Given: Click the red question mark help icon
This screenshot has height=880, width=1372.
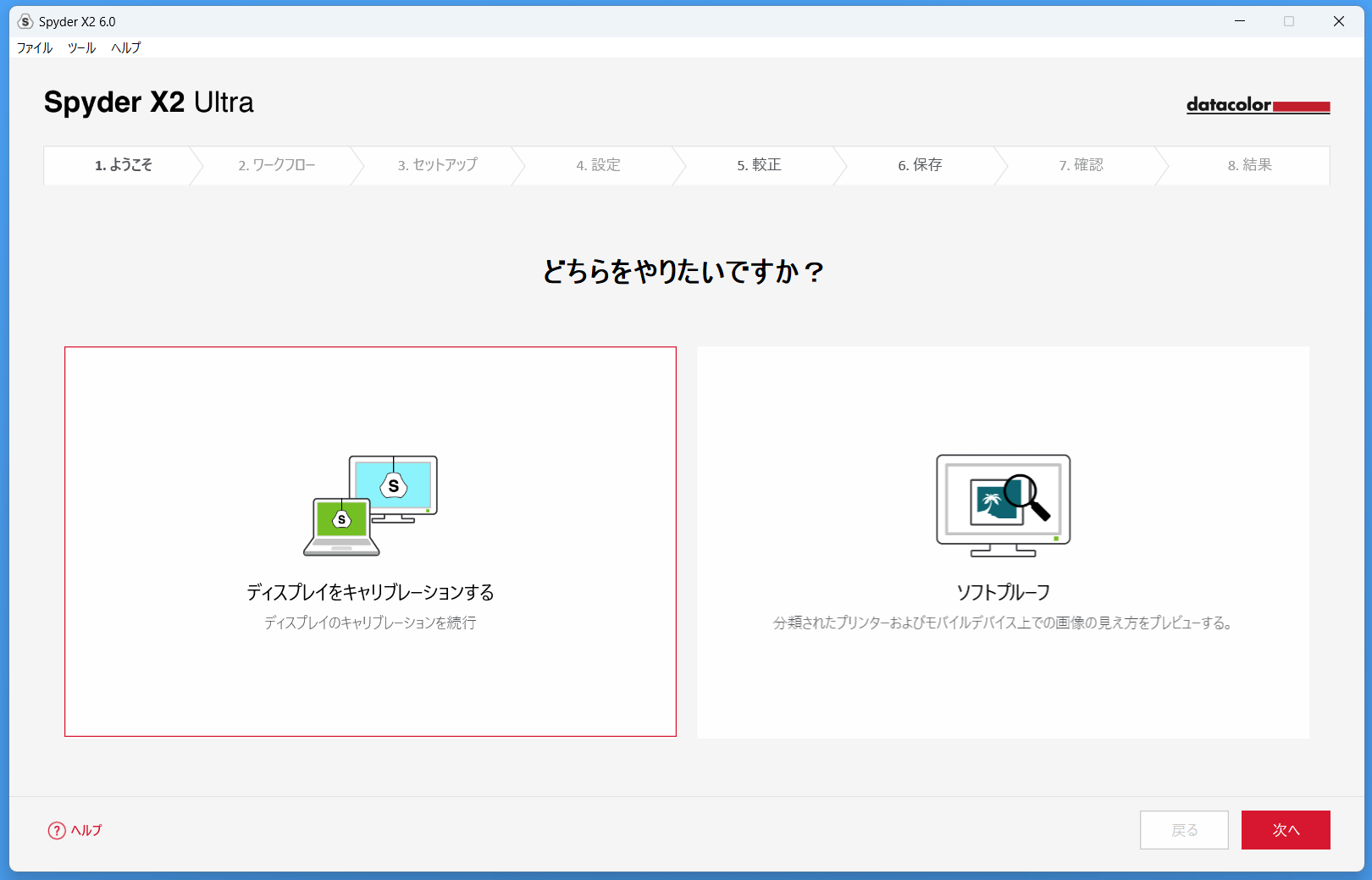Looking at the screenshot, I should click(x=57, y=831).
